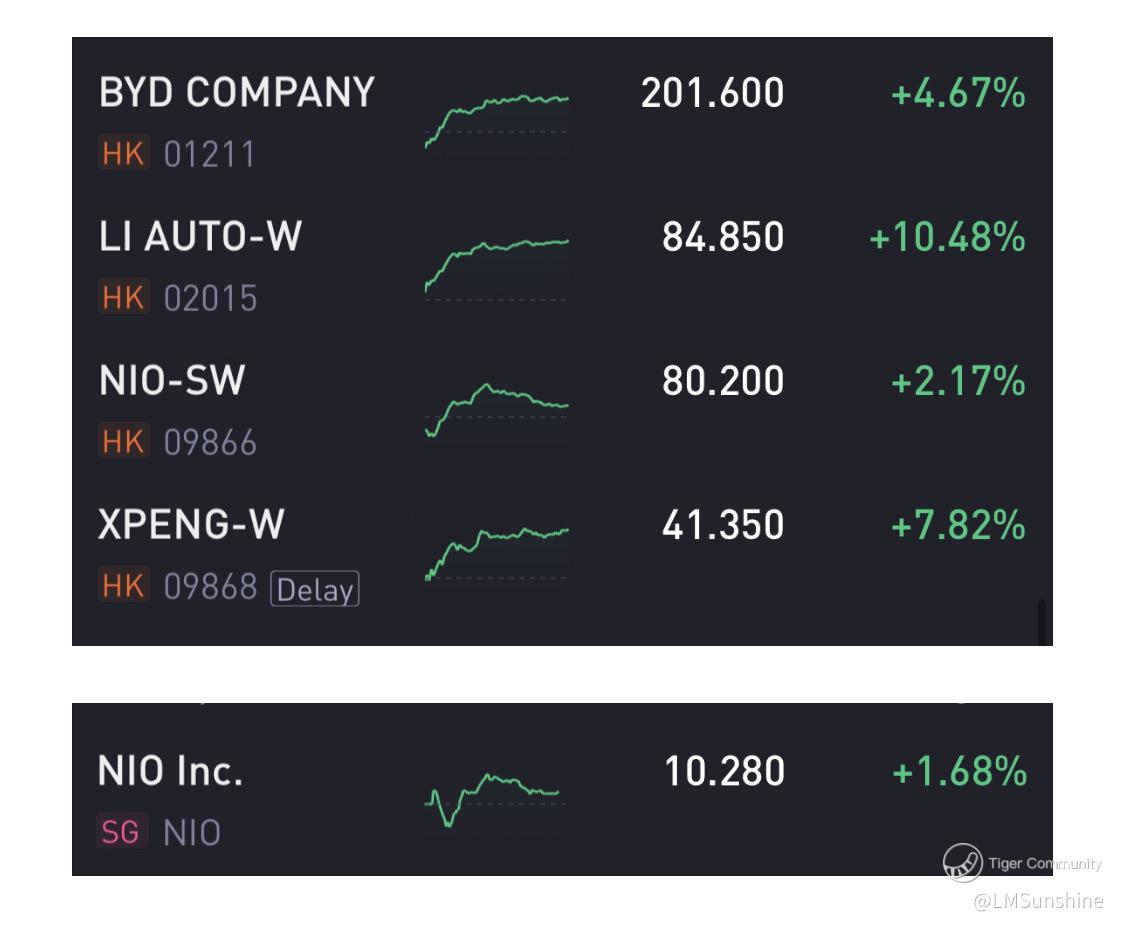Toggle the +10.48% change display
This screenshot has width=1125, height=926.
[x=947, y=237]
